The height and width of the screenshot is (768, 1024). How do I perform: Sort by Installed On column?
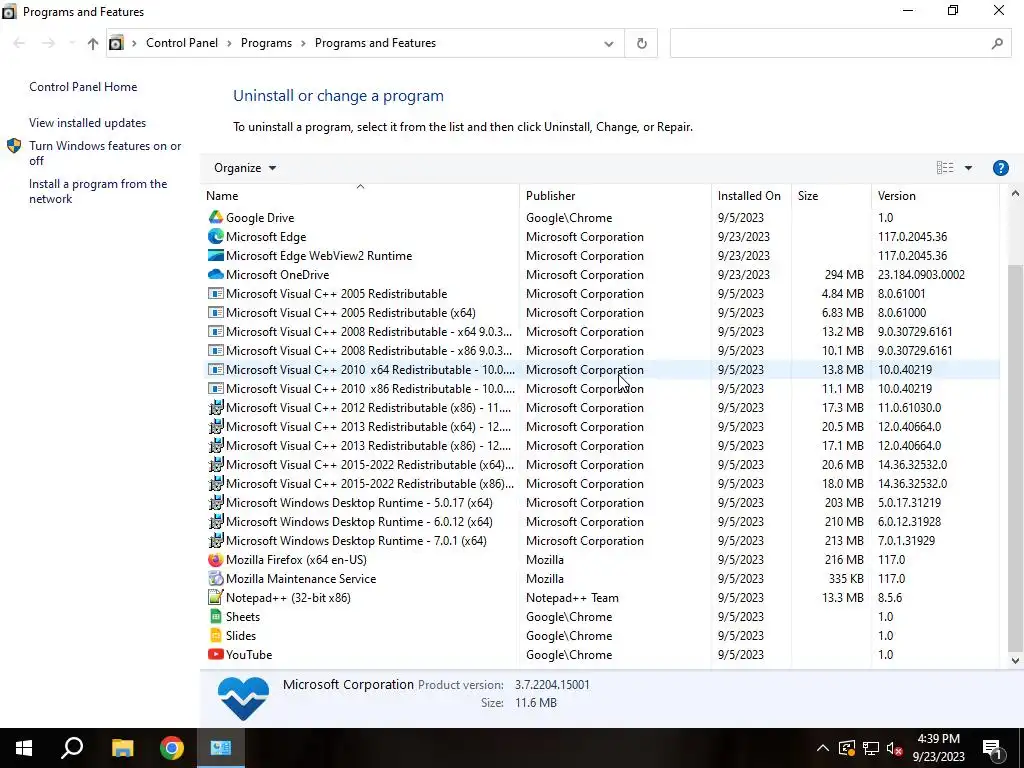point(751,195)
